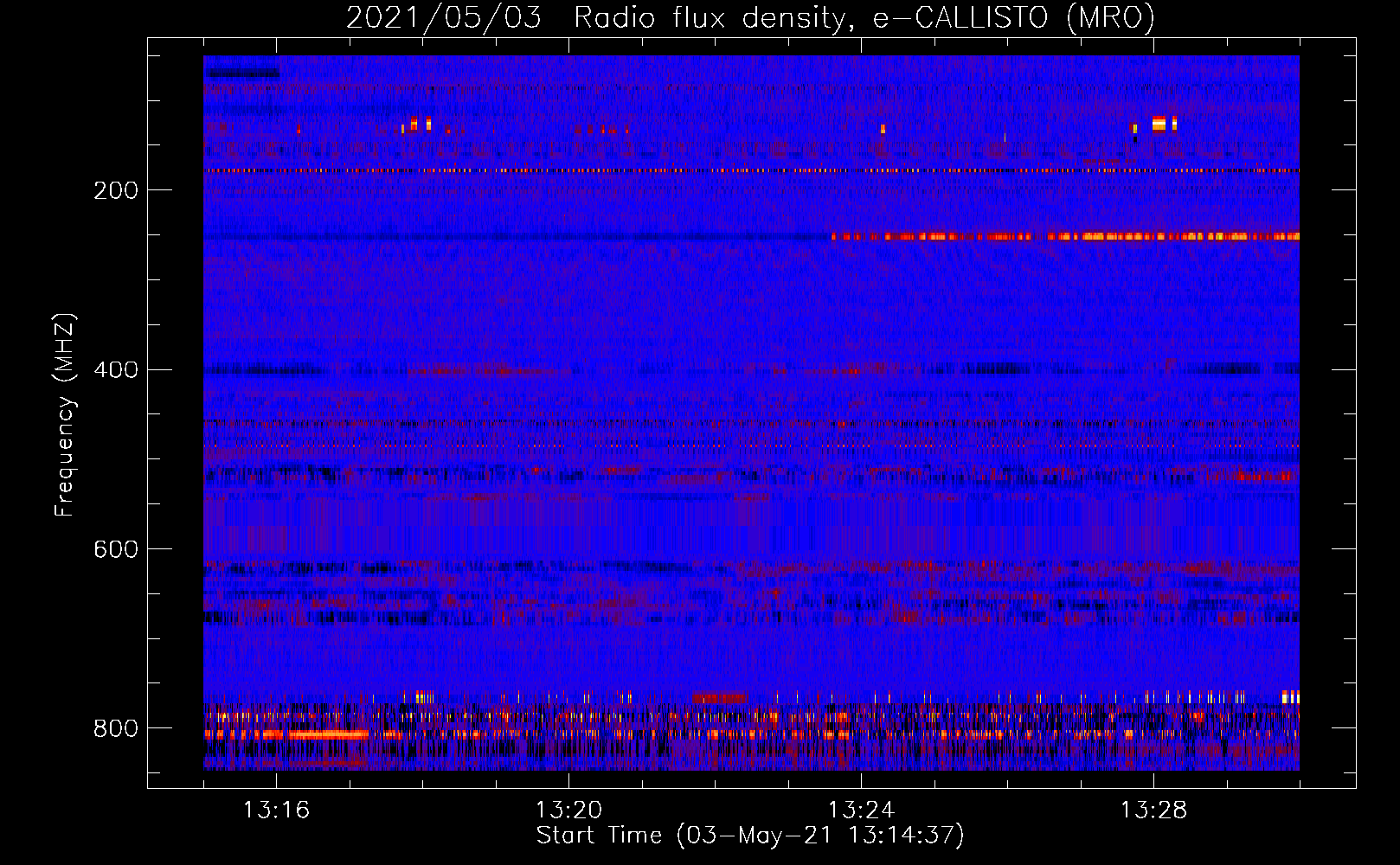1400x865 pixels.
Task: Click the 'Start Time (03-May-21 13:14:37)' label
Action: coord(750,836)
